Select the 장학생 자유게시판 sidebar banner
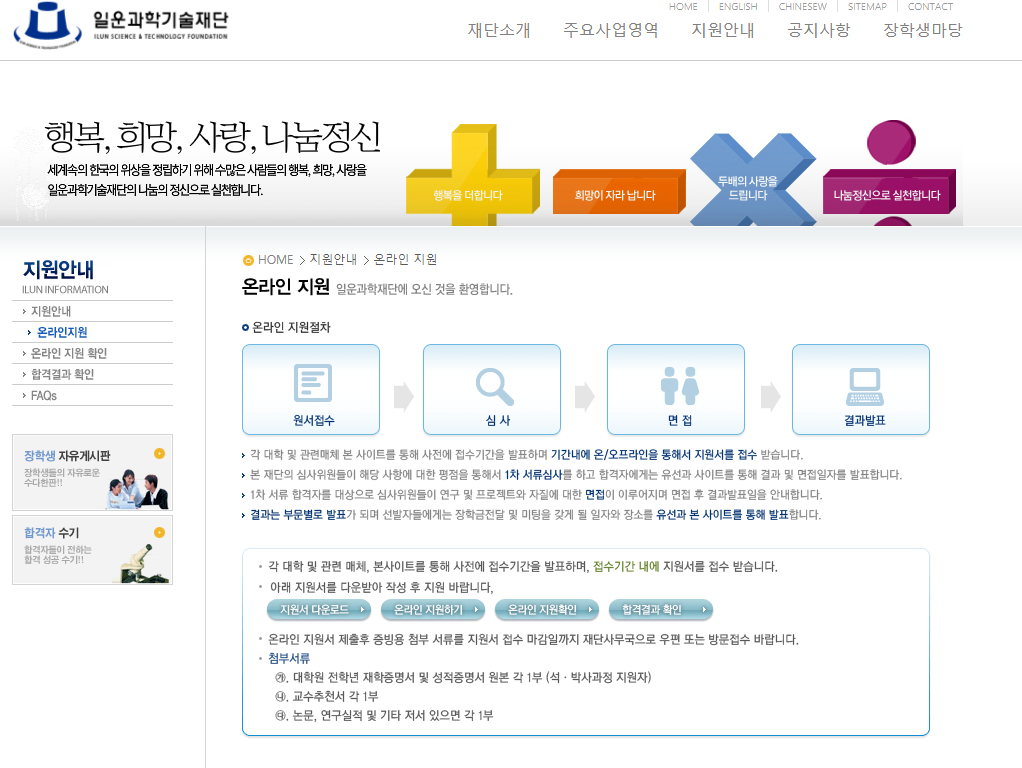The width and height of the screenshot is (1022, 768). (x=92, y=472)
